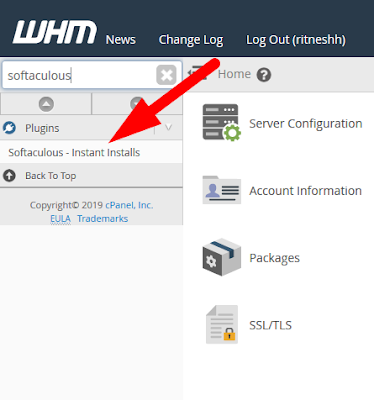374x400 pixels.
Task: Open Account Information text link
Action: pos(305,191)
